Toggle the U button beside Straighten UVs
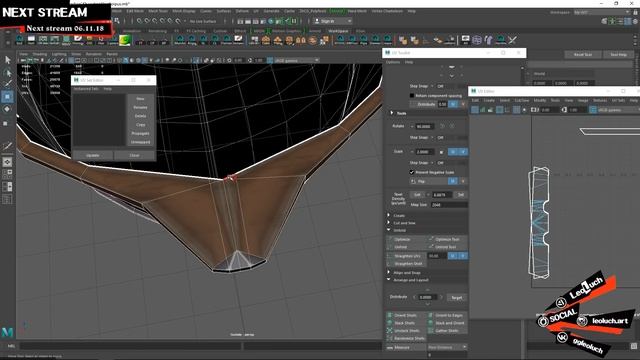Screen dimensions: 640x360 pos(453,256)
